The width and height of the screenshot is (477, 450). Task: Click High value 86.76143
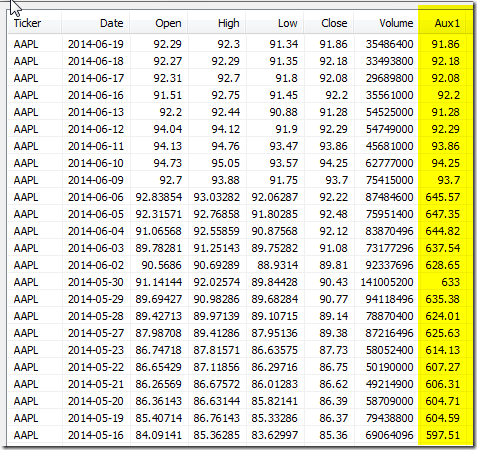[217, 418]
